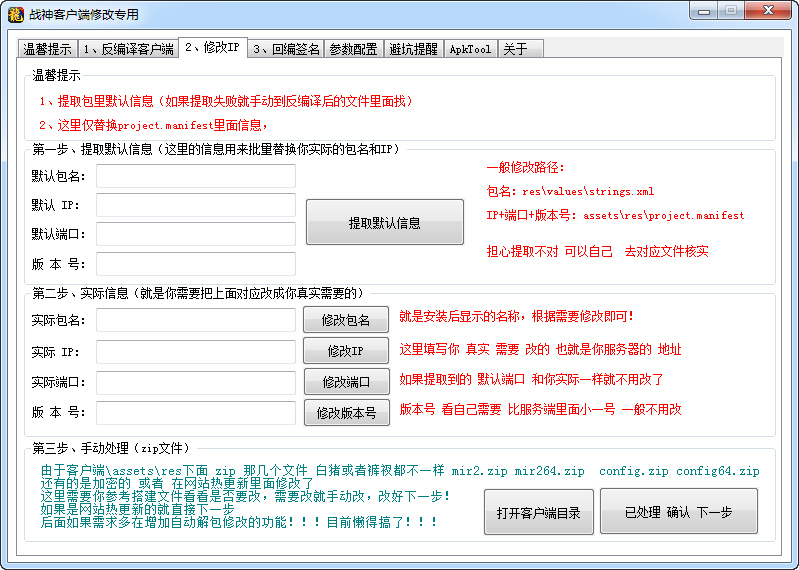Click the 修改包名 button

346,320
